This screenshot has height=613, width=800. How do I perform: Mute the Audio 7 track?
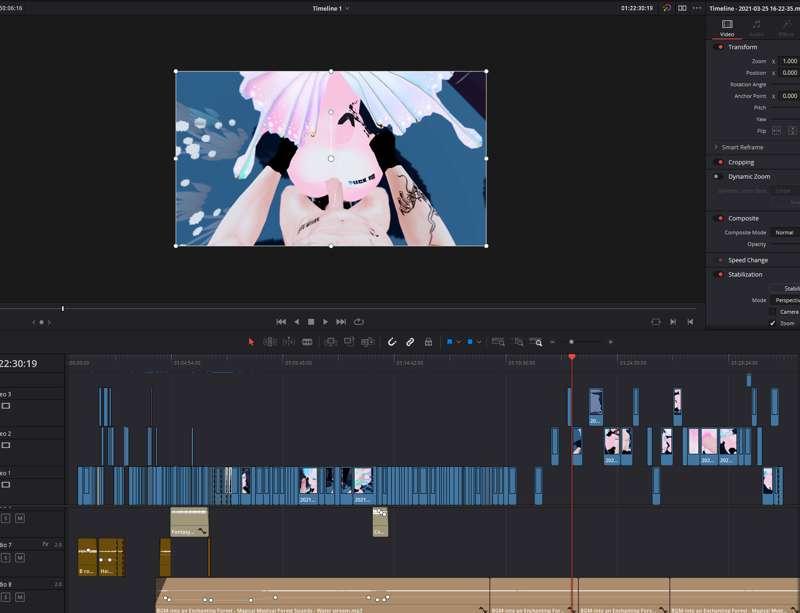click(x=19, y=557)
